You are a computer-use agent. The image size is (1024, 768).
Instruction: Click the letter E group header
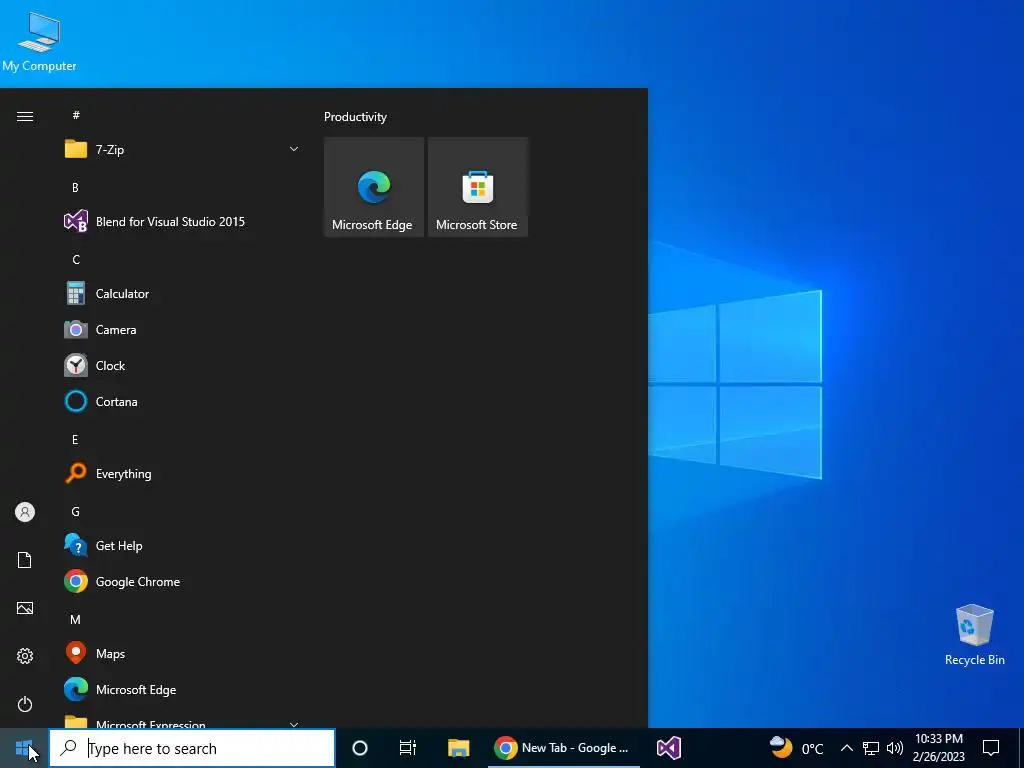click(x=75, y=440)
